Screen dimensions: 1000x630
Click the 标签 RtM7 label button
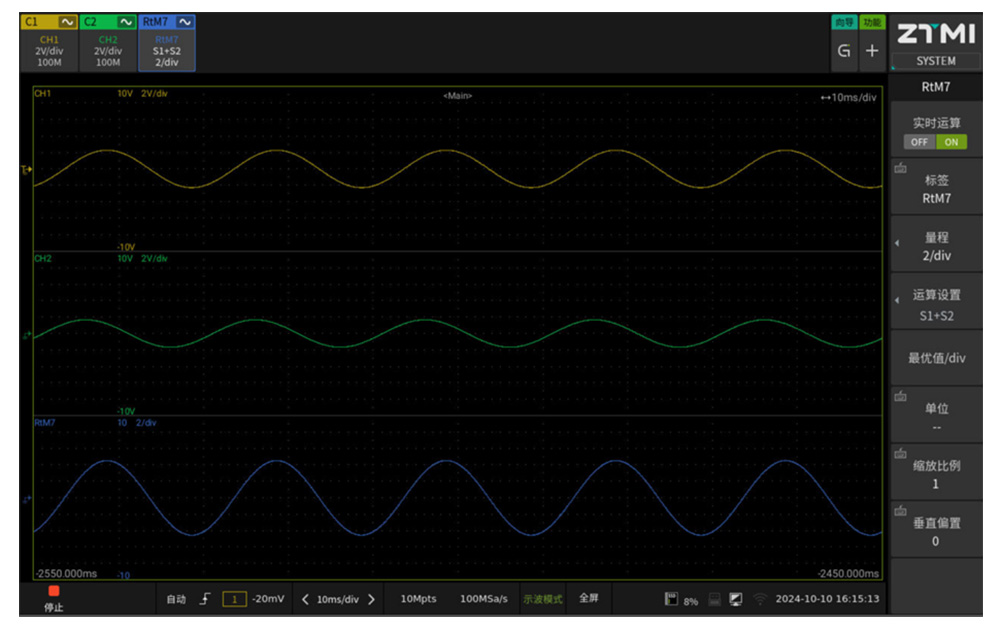936,189
